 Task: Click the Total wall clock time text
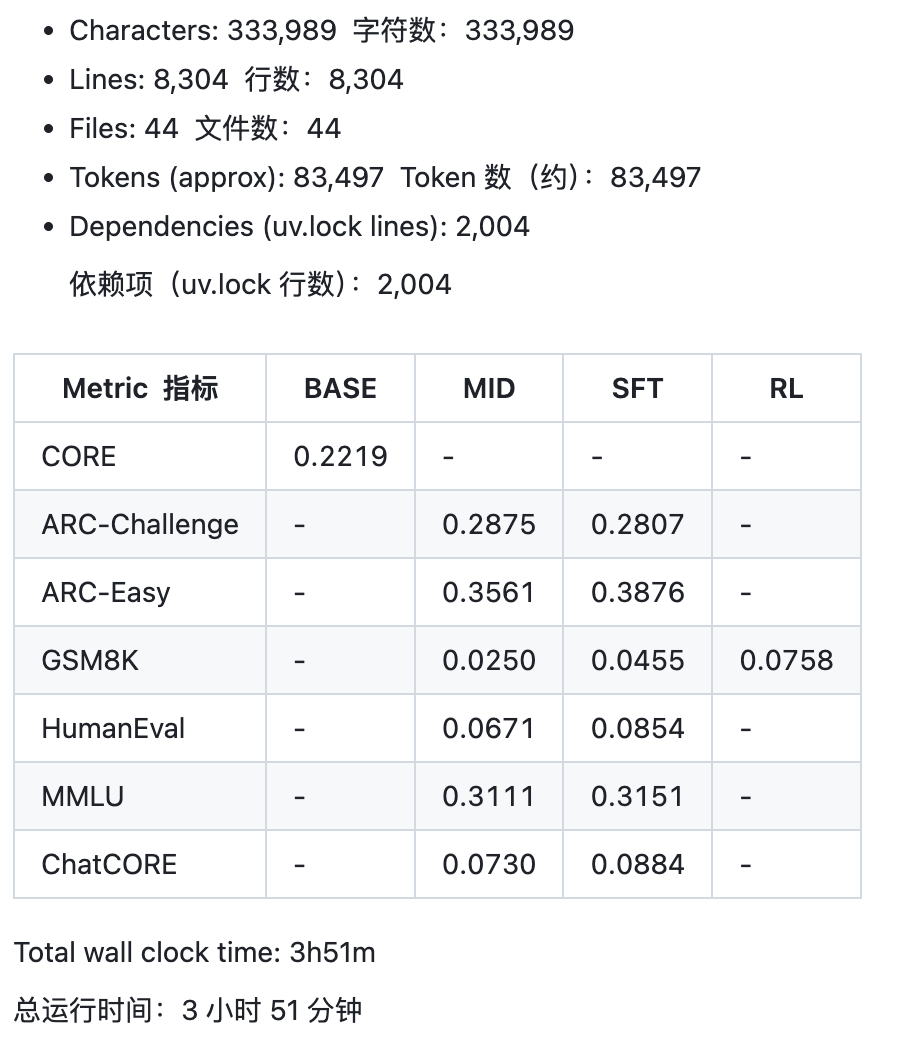coord(195,952)
